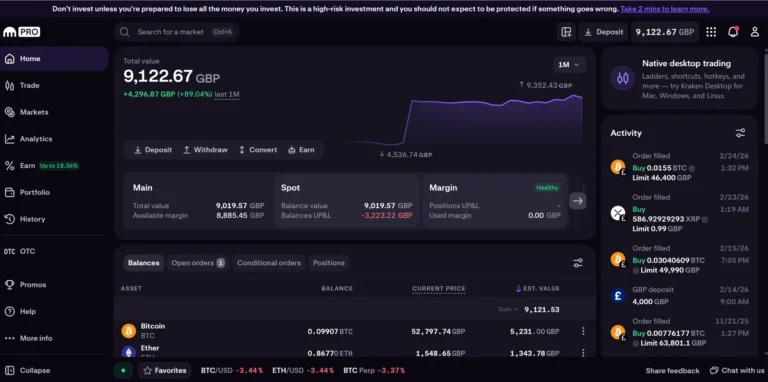Open the Trade sidebar item

click(54, 86)
